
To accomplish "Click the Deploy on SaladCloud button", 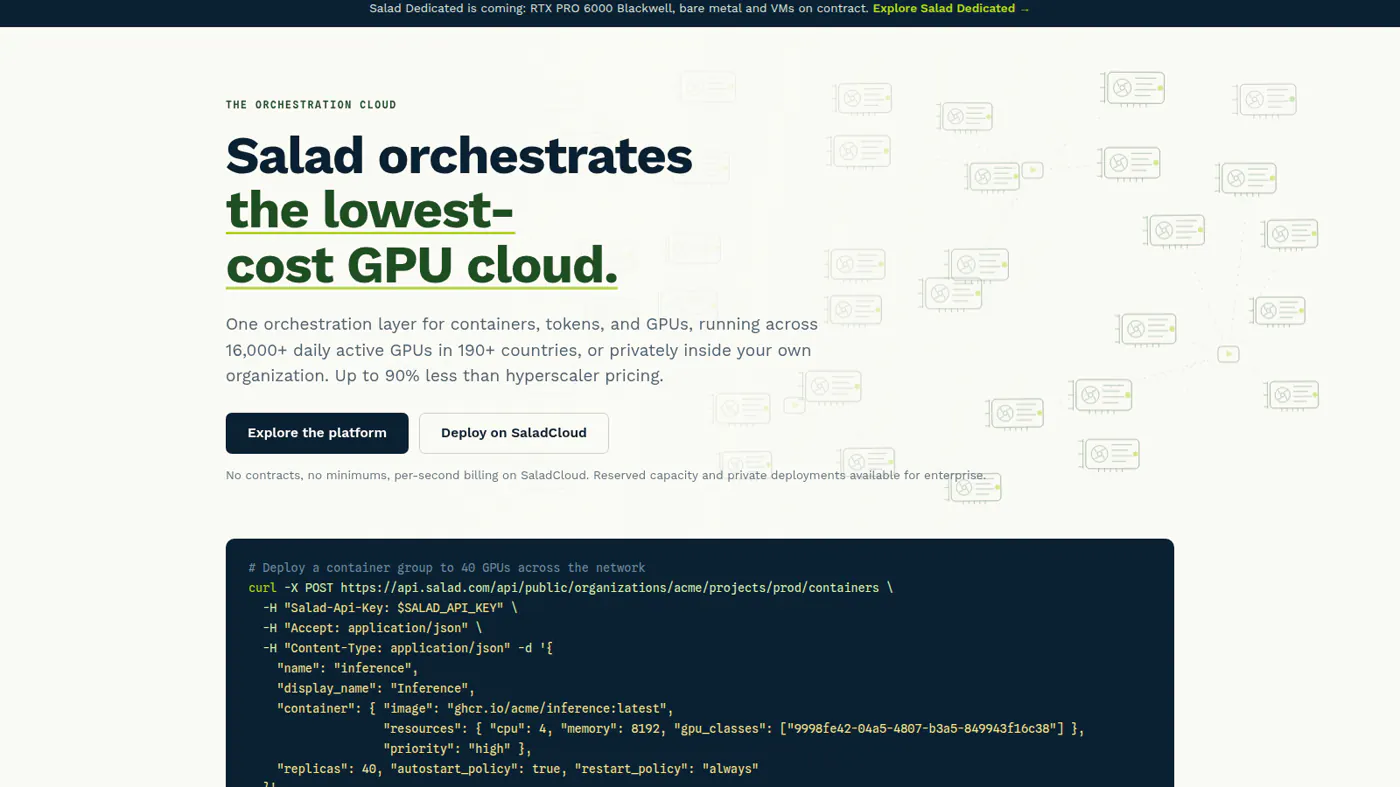I will [514, 433].
